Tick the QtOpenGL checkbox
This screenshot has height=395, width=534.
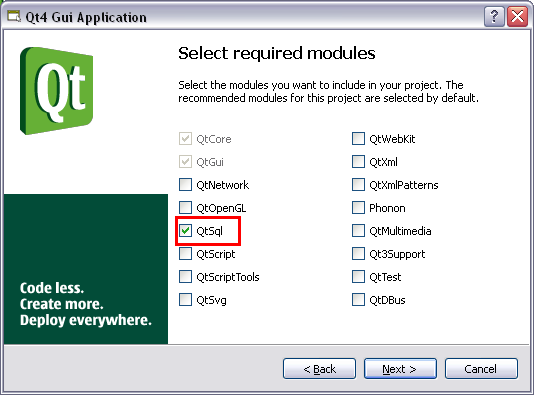(185, 208)
